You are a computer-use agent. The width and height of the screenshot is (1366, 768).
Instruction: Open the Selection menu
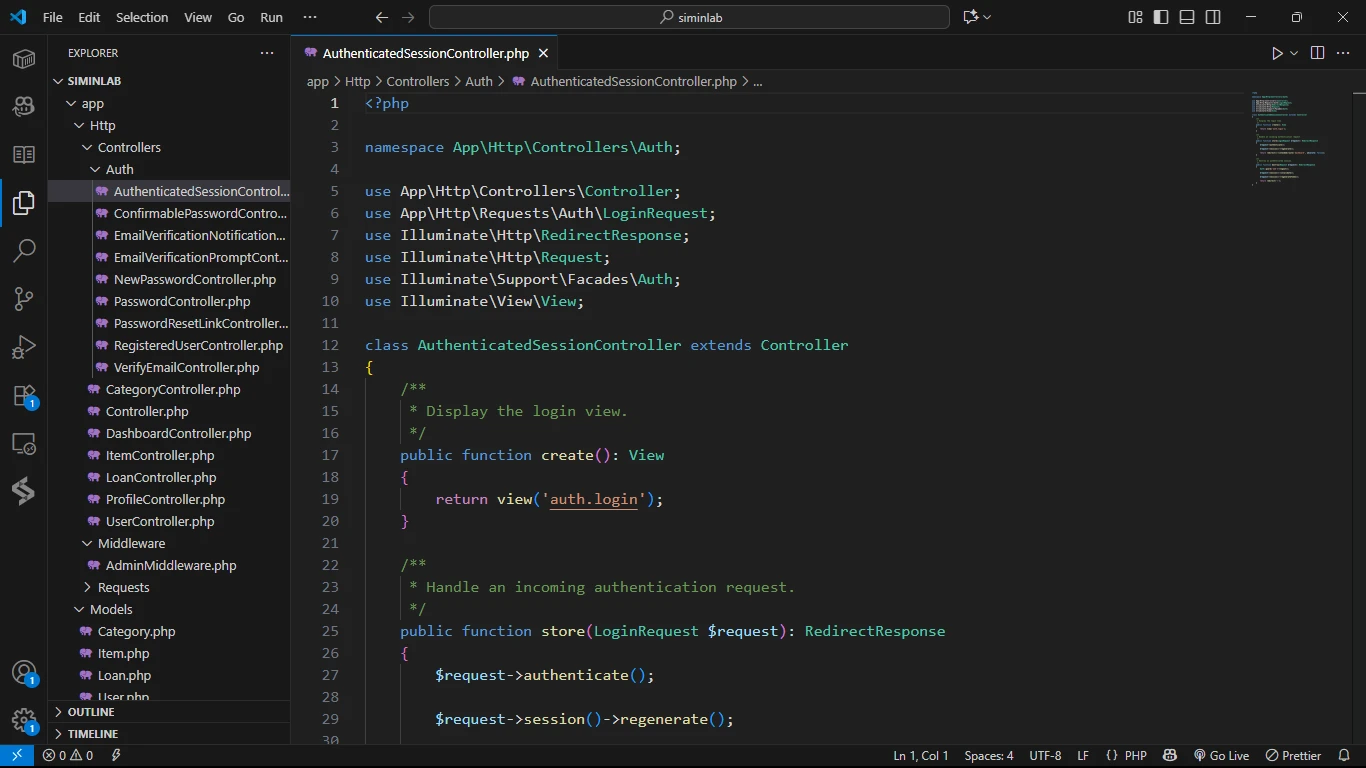[142, 17]
